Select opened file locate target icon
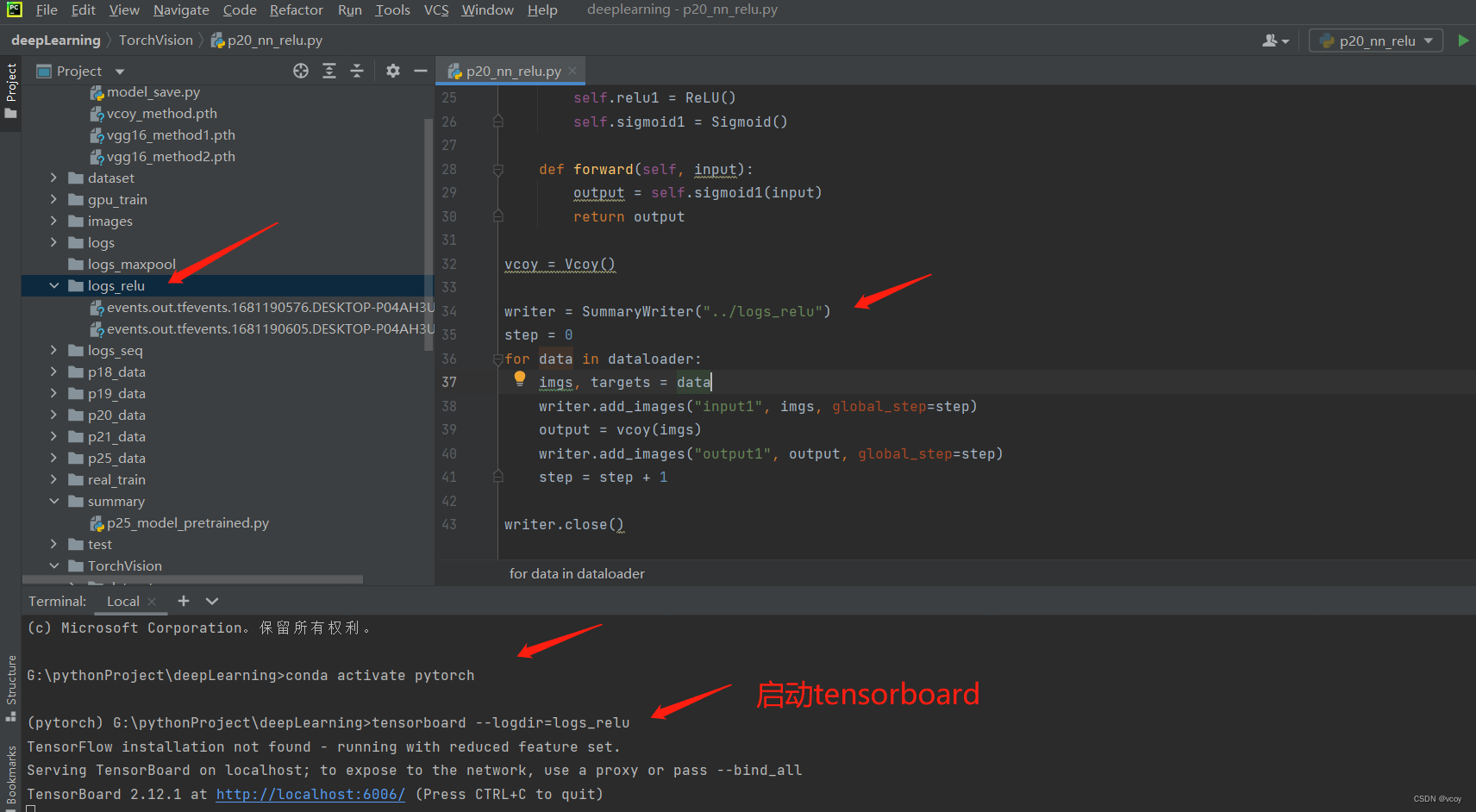The height and width of the screenshot is (812, 1476). (301, 71)
